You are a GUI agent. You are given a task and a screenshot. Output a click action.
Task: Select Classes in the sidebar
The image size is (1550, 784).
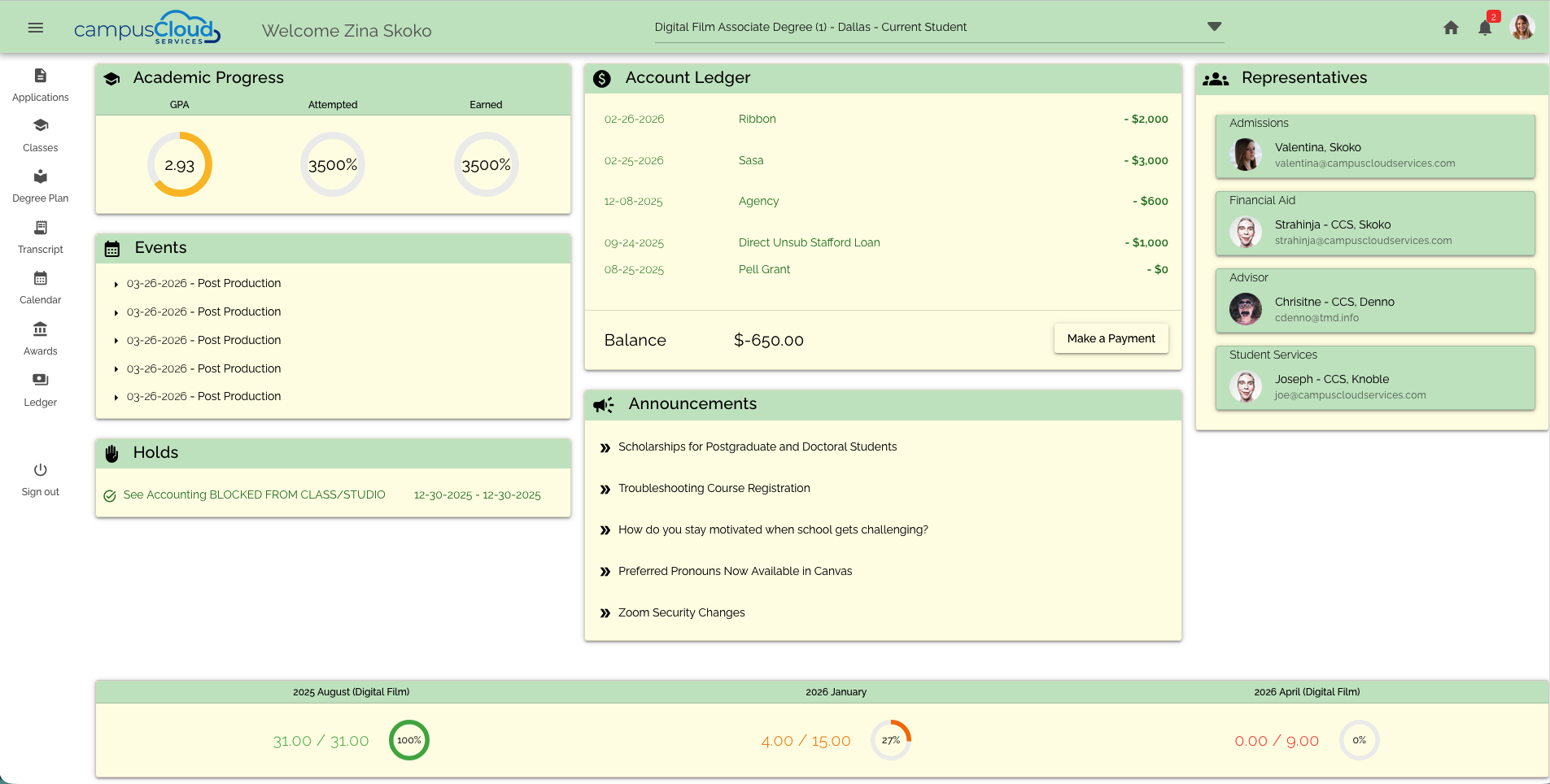40,135
